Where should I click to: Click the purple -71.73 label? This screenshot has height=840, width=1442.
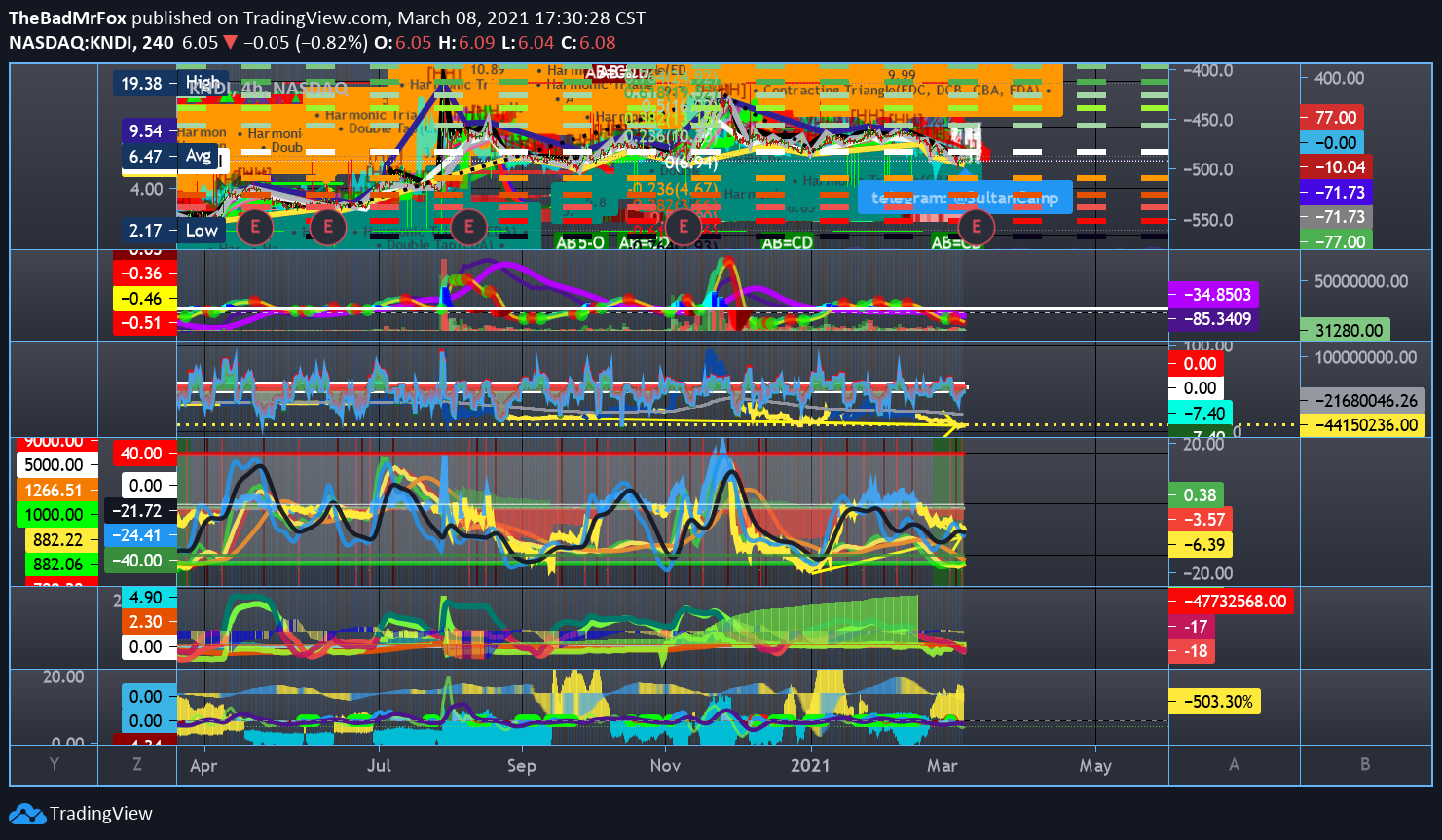[1336, 193]
